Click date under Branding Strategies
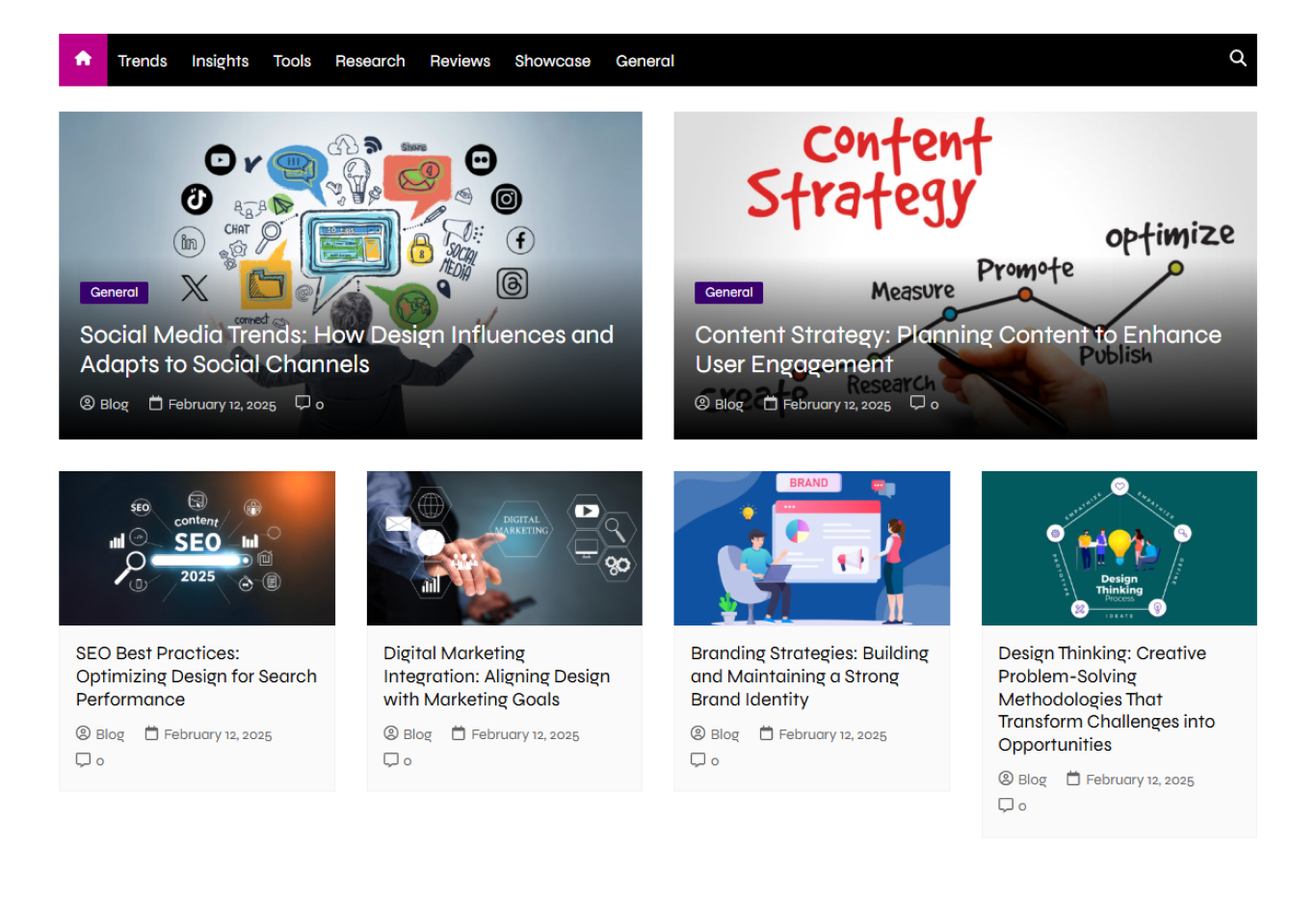This screenshot has height=901, width=1316. 832,734
